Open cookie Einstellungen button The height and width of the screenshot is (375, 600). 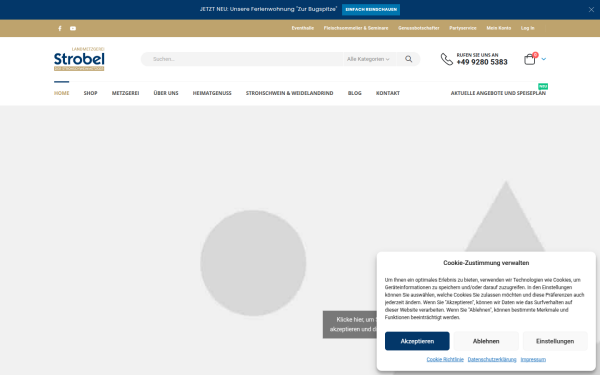click(555, 341)
